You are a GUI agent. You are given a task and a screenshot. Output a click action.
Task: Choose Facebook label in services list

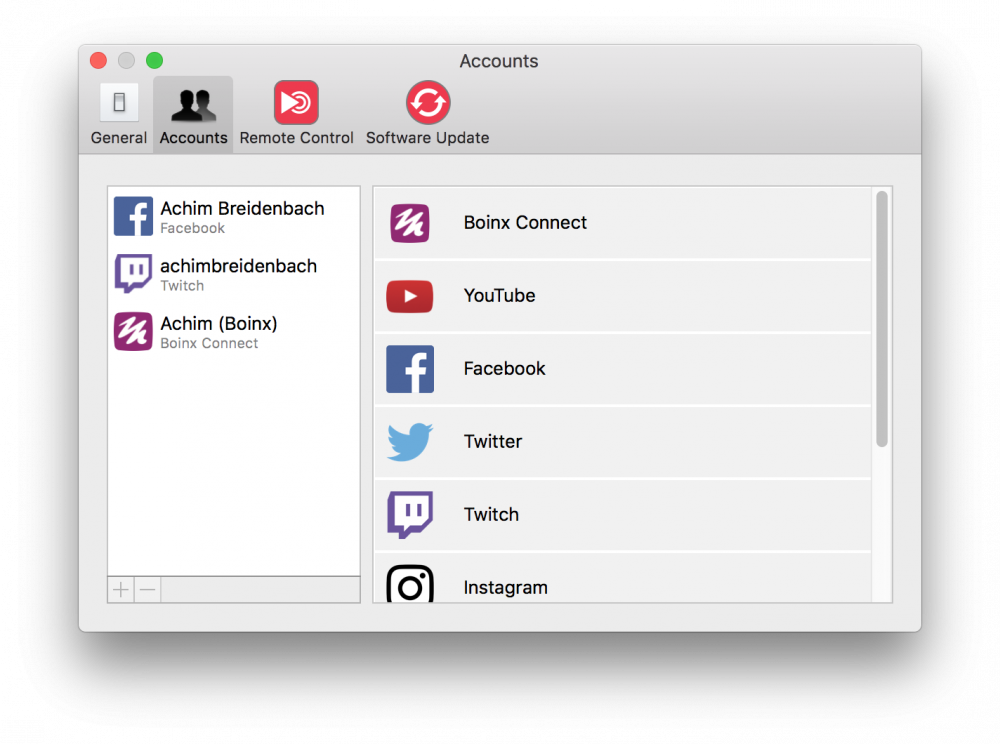tap(504, 368)
